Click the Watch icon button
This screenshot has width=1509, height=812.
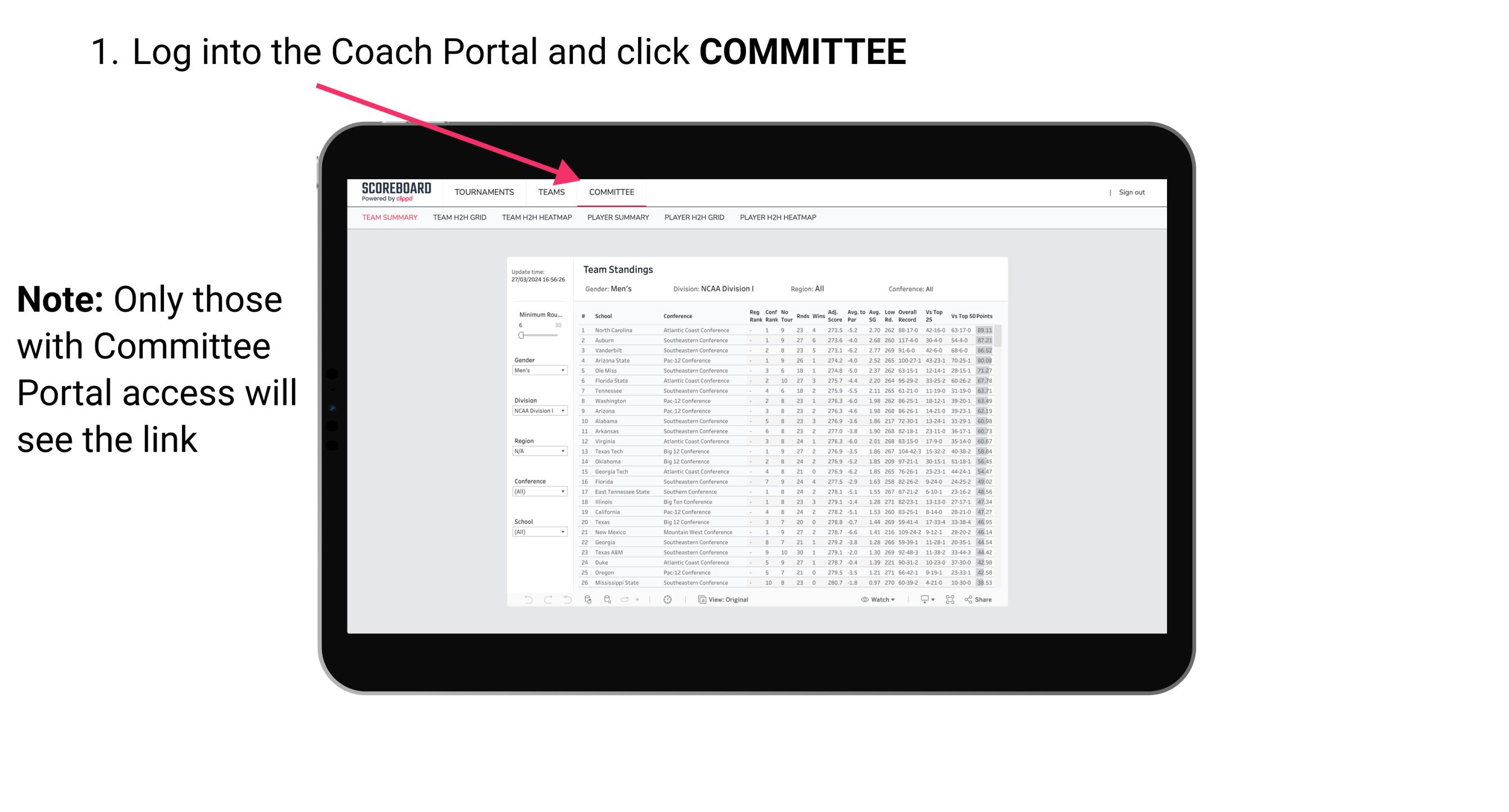click(862, 600)
